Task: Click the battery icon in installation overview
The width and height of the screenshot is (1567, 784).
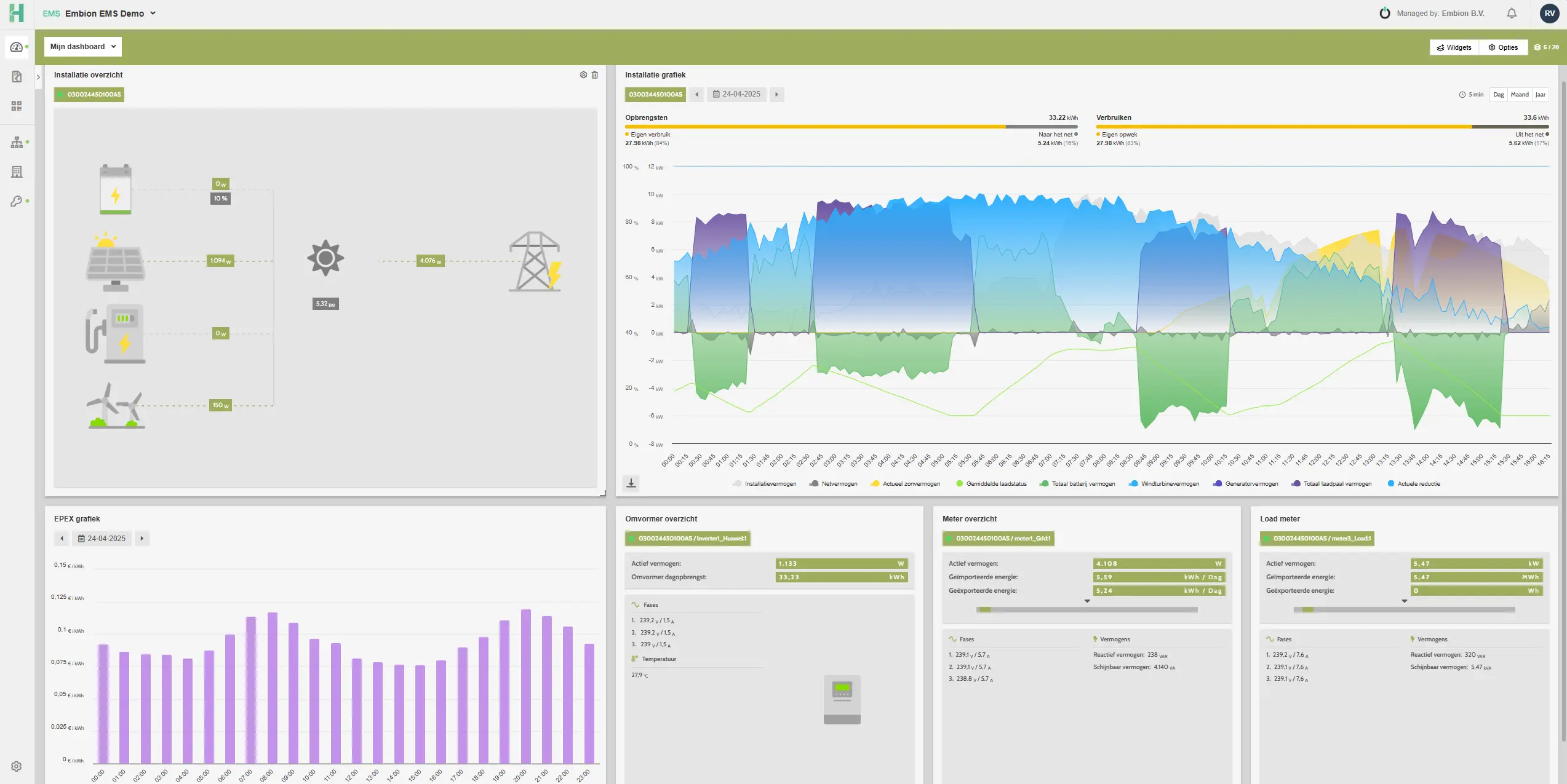Action: pos(116,189)
